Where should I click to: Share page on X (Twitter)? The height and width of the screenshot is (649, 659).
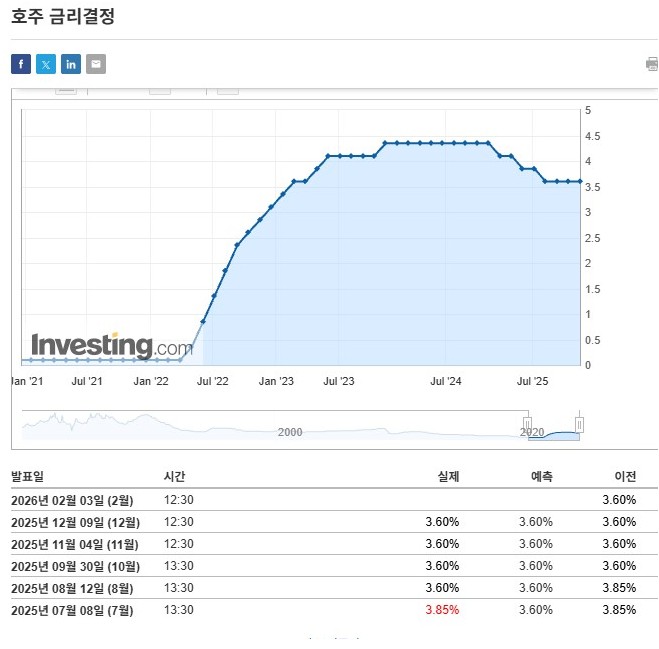pyautogui.click(x=46, y=64)
